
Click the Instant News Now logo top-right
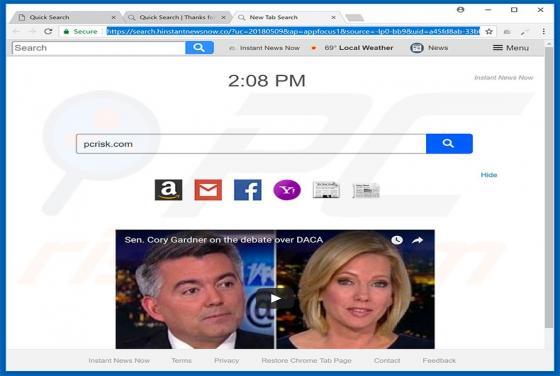pyautogui.click(x=504, y=77)
